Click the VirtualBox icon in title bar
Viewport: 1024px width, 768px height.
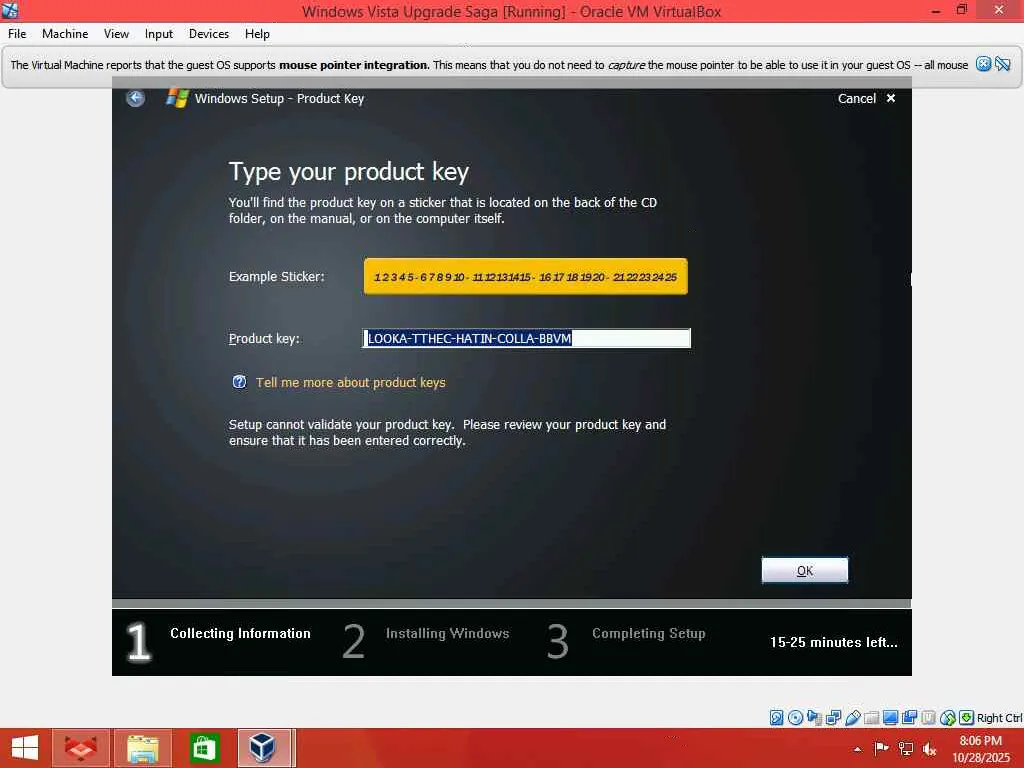[x=10, y=10]
